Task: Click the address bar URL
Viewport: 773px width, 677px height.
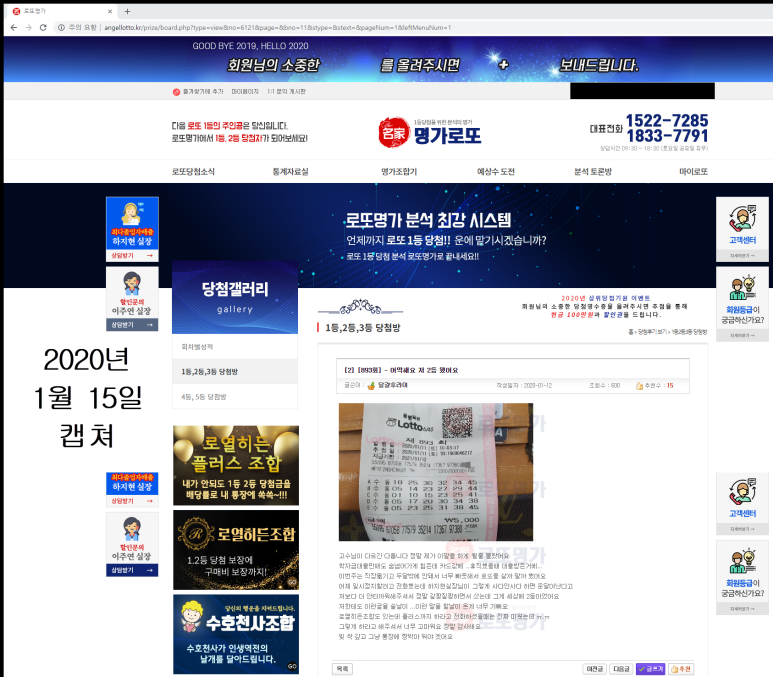Action: click(278, 28)
